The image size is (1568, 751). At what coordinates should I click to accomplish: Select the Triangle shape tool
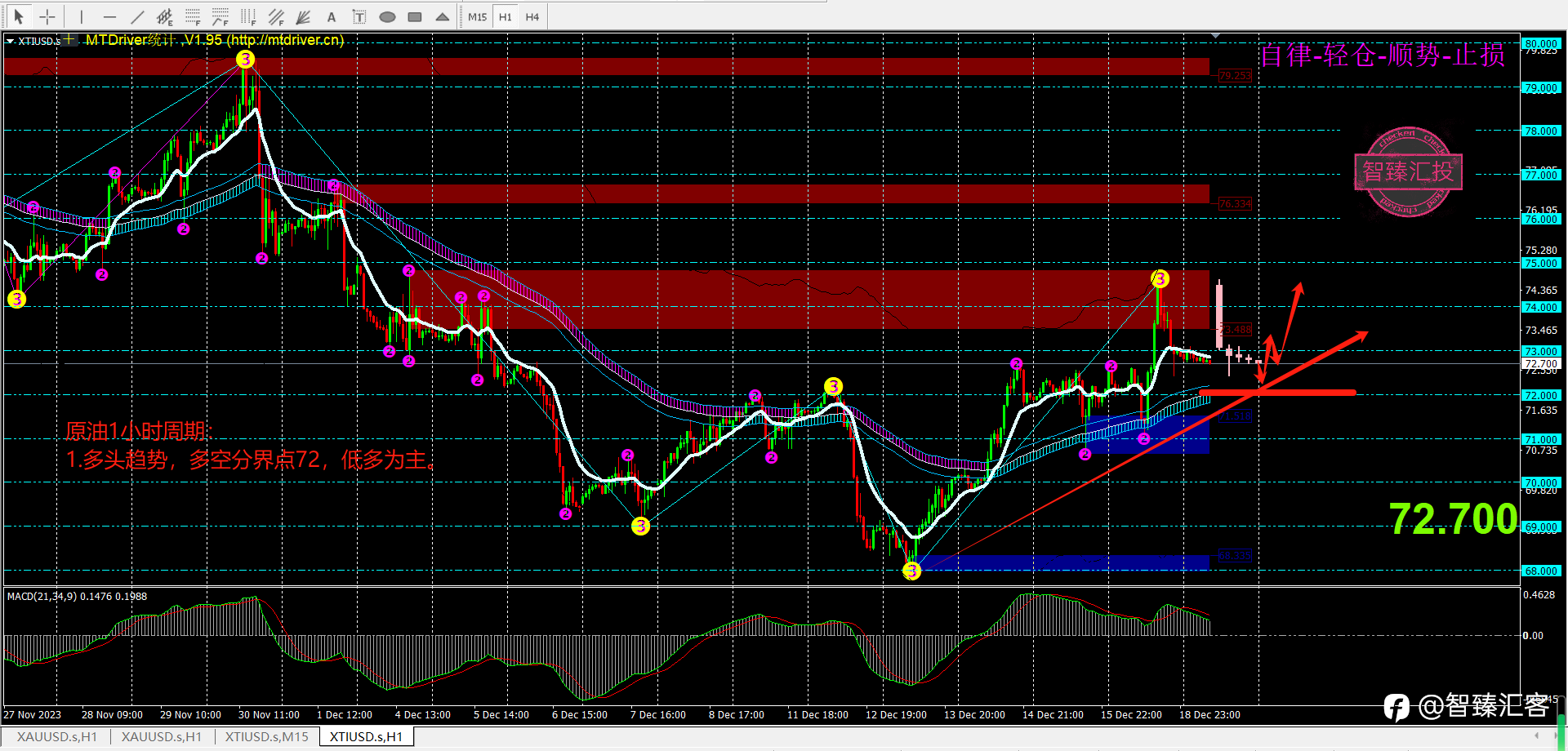click(x=443, y=16)
